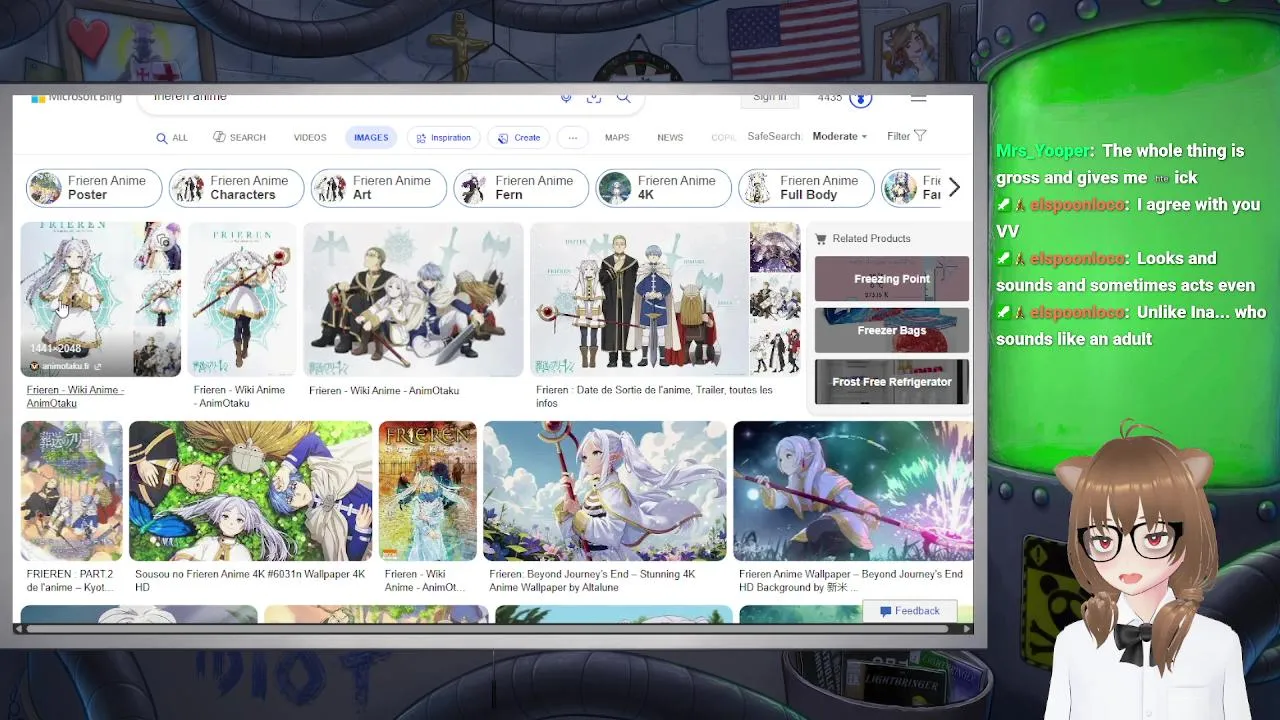
Task: Switch to the VIDEOS tab
Action: (310, 138)
